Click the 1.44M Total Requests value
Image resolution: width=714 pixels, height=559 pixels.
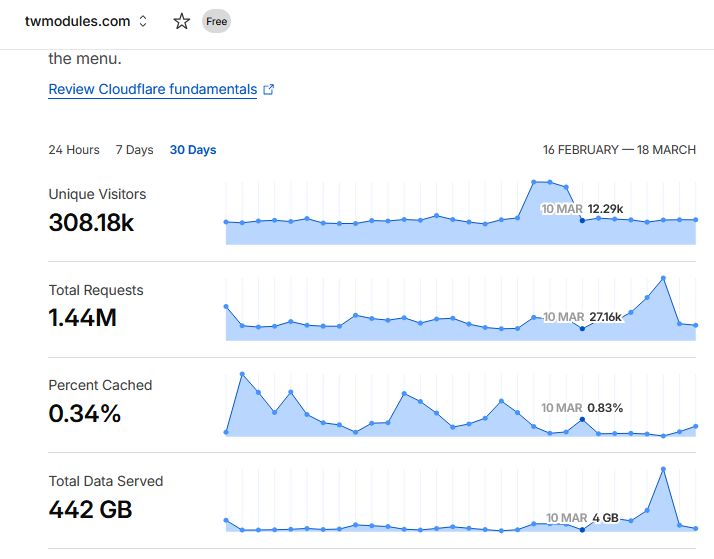pyautogui.click(x=83, y=319)
